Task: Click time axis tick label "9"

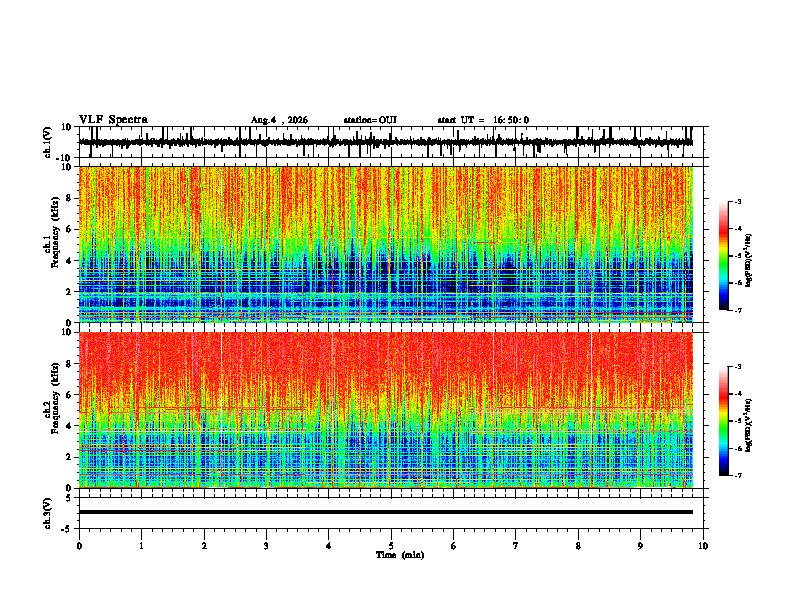Action: tap(640, 546)
